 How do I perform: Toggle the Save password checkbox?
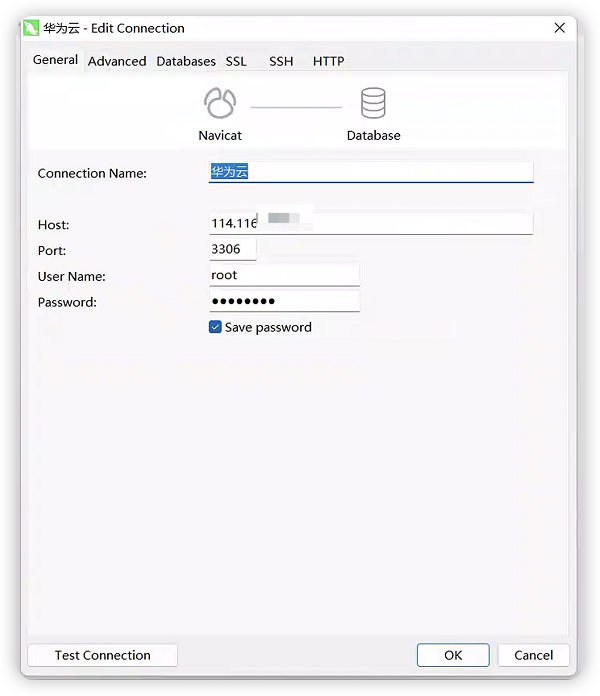(x=215, y=327)
